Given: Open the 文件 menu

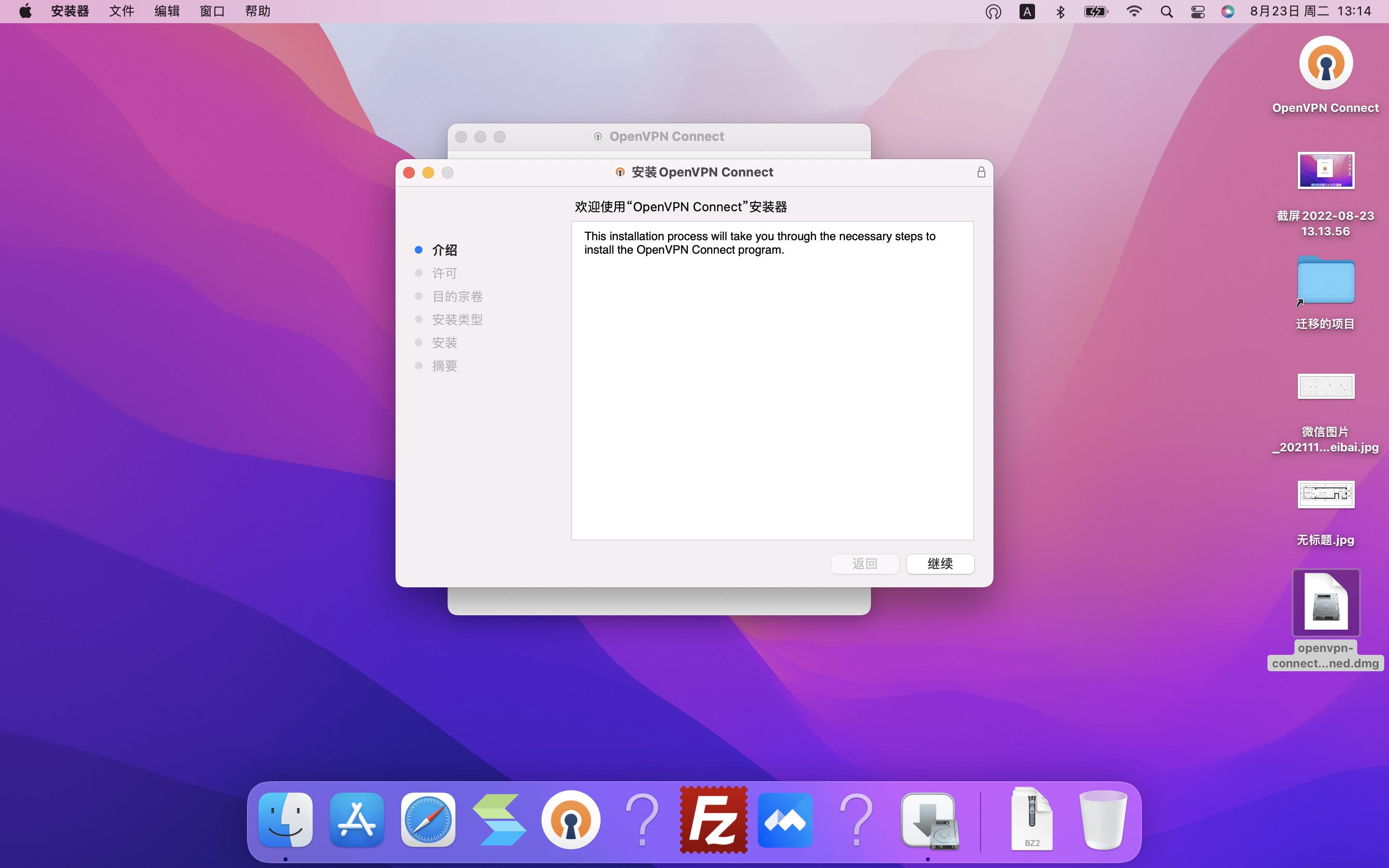Looking at the screenshot, I should [x=122, y=12].
